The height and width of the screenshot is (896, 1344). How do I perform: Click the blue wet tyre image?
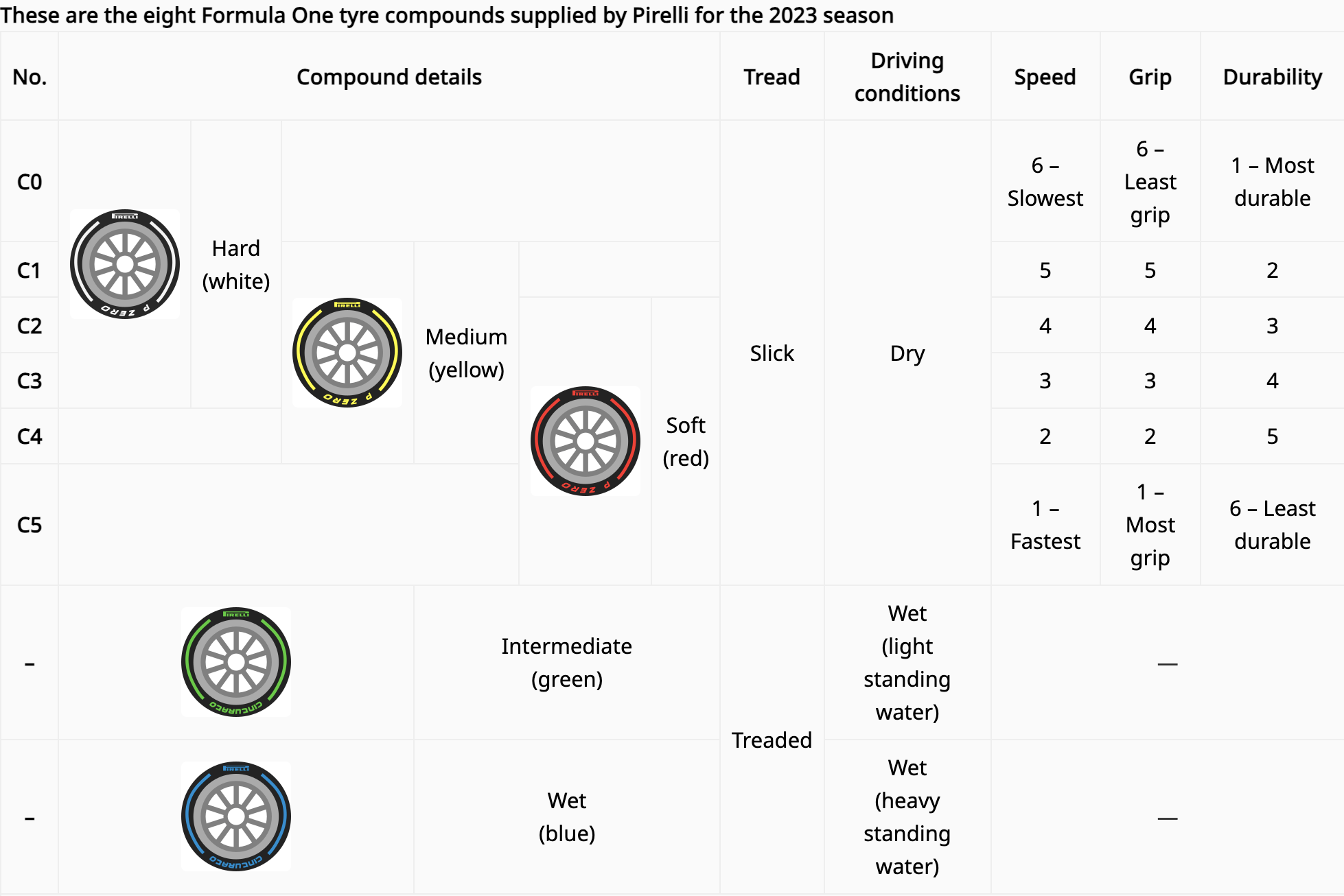(236, 816)
